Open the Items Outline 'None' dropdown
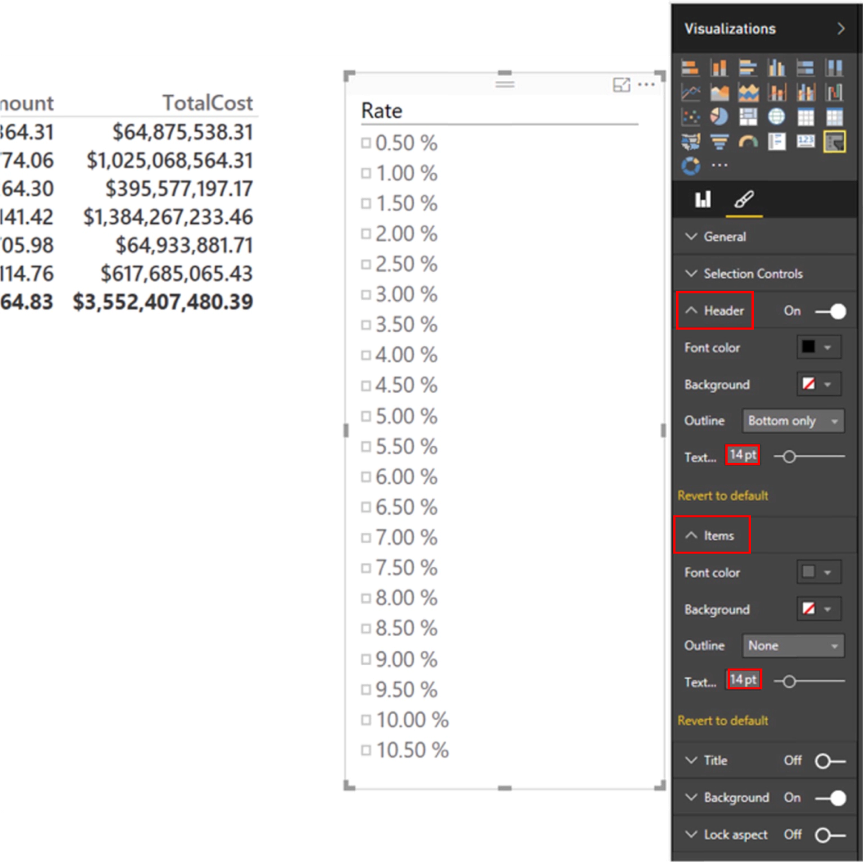Image resolution: width=863 pixels, height=862 pixels. pos(793,646)
